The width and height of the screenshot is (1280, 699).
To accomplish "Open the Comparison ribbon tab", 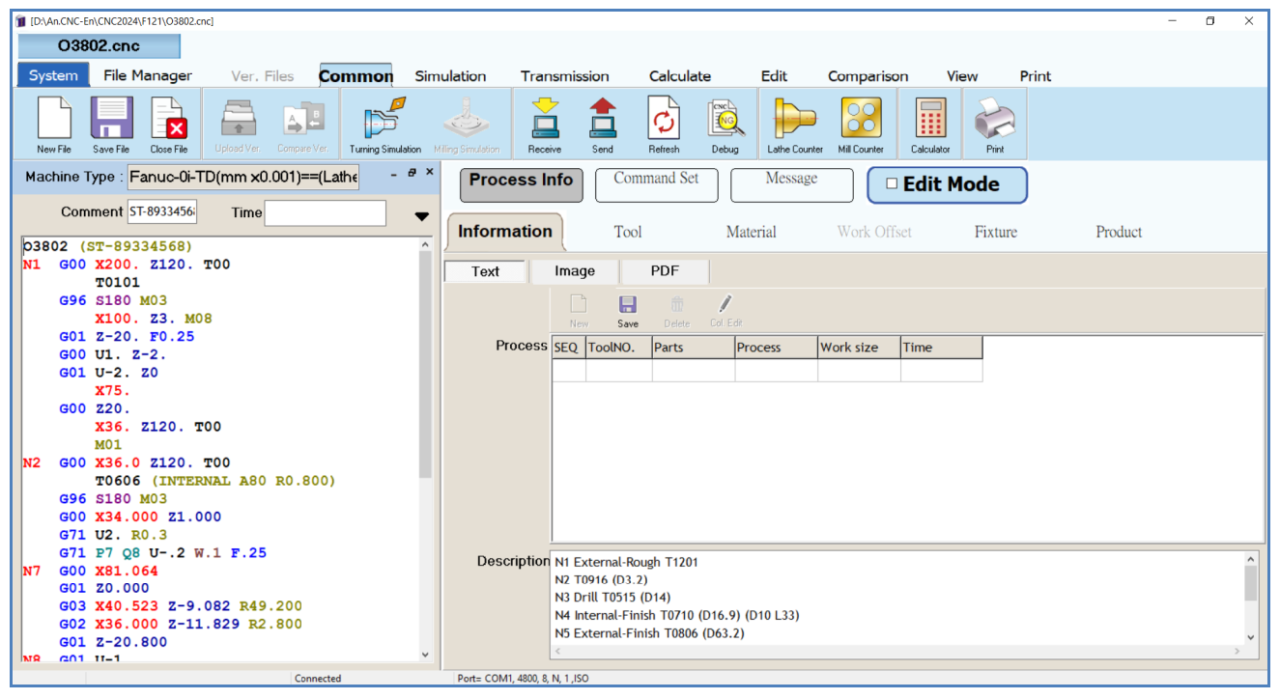I will [x=868, y=76].
